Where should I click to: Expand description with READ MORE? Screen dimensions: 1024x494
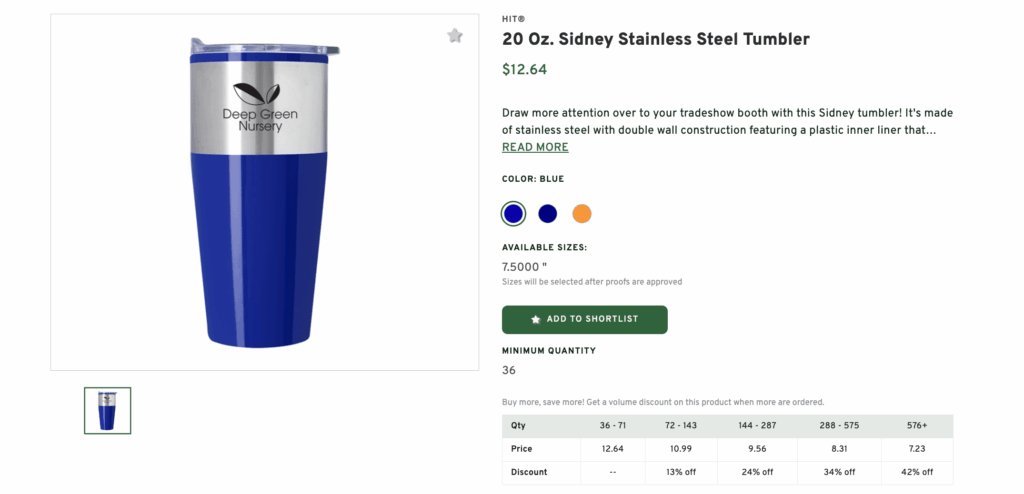click(x=535, y=147)
